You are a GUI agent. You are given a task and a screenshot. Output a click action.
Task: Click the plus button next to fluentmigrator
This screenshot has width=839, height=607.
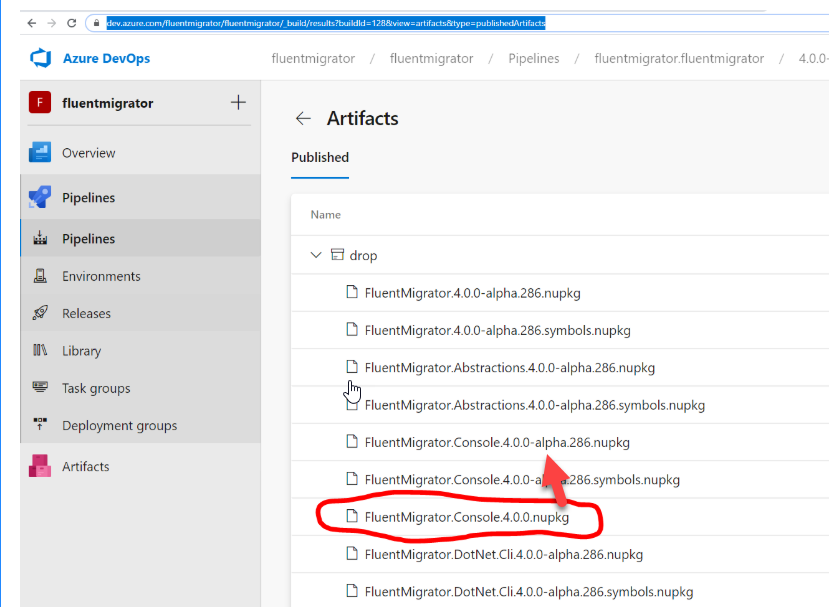click(238, 102)
